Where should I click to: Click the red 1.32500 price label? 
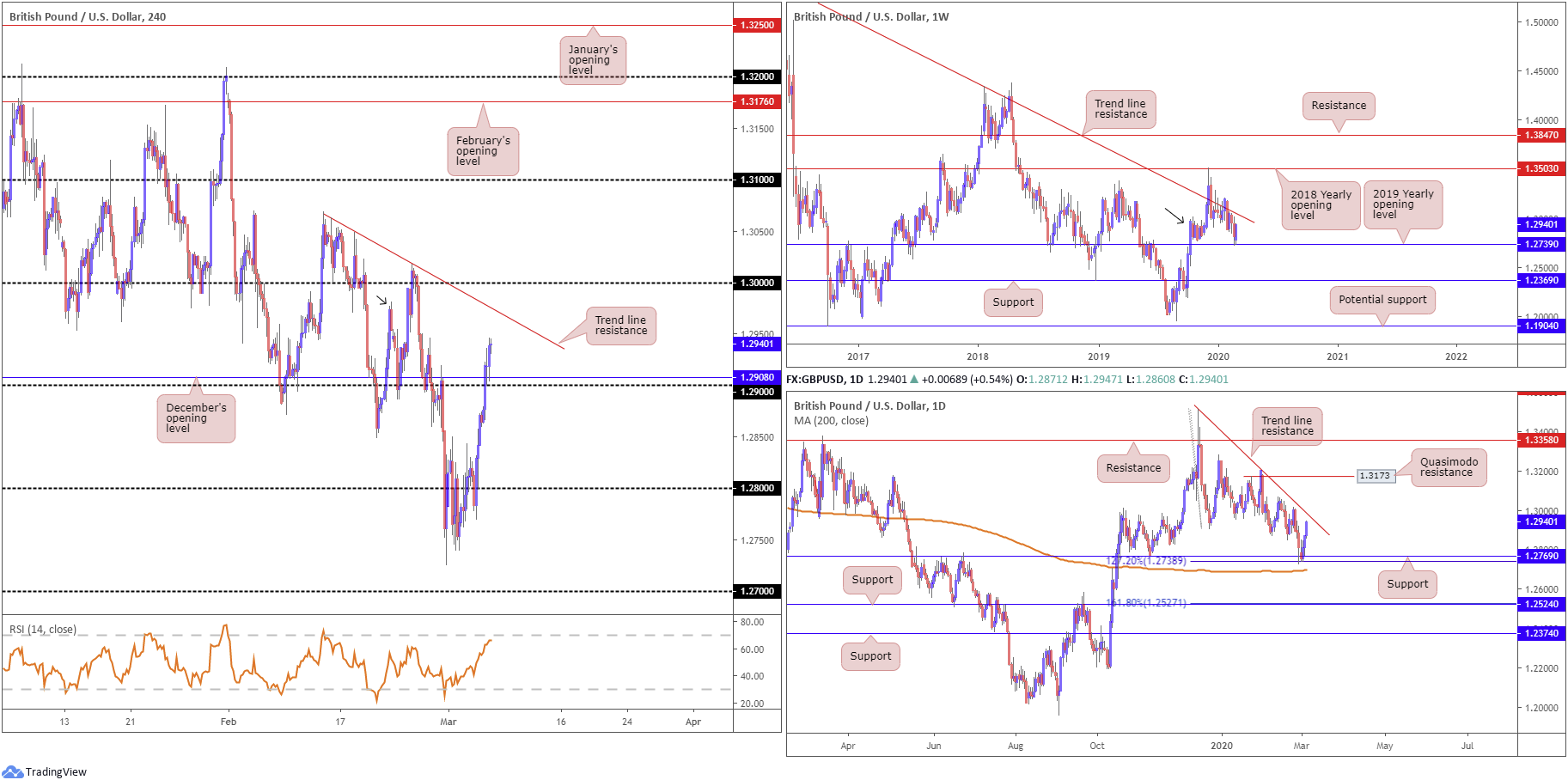click(757, 25)
